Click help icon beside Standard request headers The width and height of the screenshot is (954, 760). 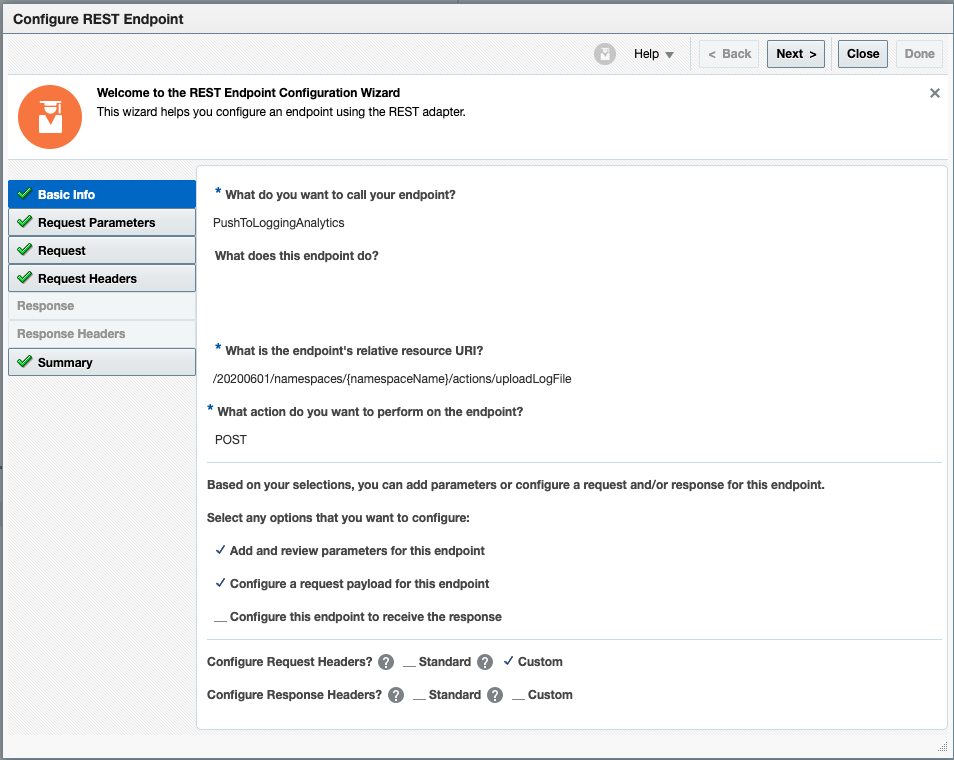pyautogui.click(x=485, y=662)
